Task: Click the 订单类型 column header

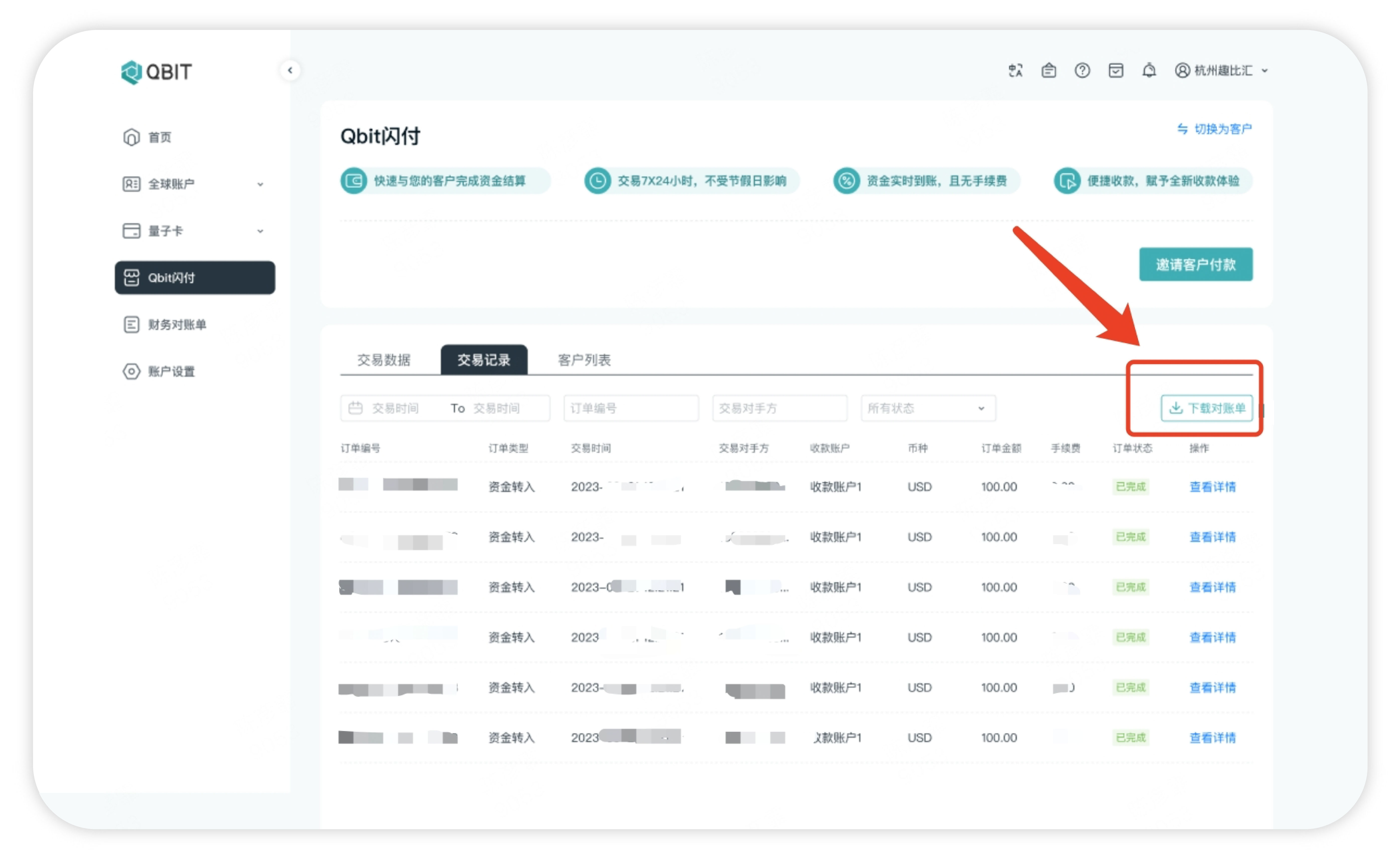Action: (508, 448)
